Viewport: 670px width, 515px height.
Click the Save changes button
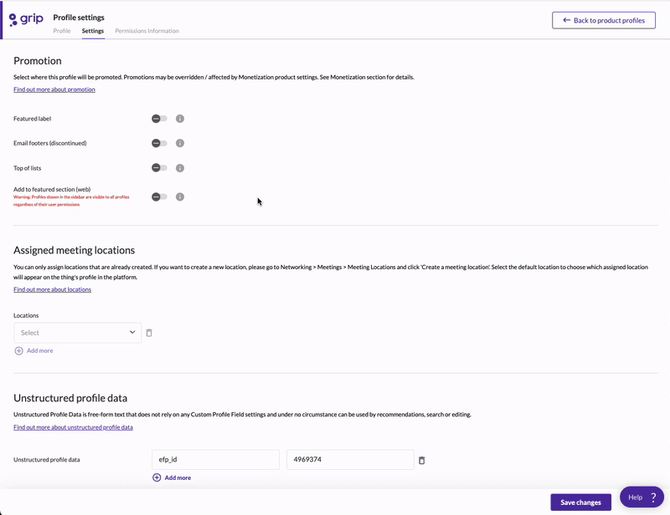[x=580, y=502]
